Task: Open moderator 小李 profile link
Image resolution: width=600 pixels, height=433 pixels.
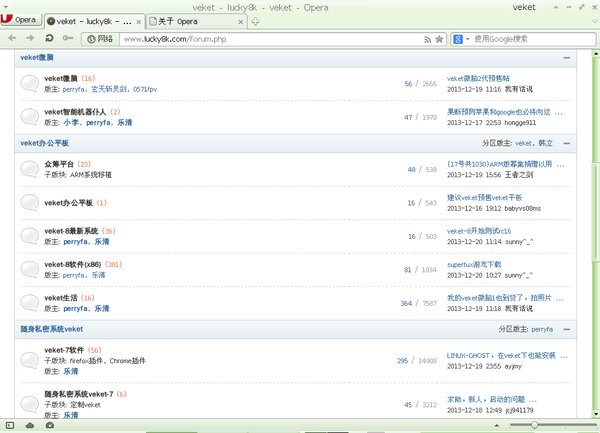Action: click(71, 122)
